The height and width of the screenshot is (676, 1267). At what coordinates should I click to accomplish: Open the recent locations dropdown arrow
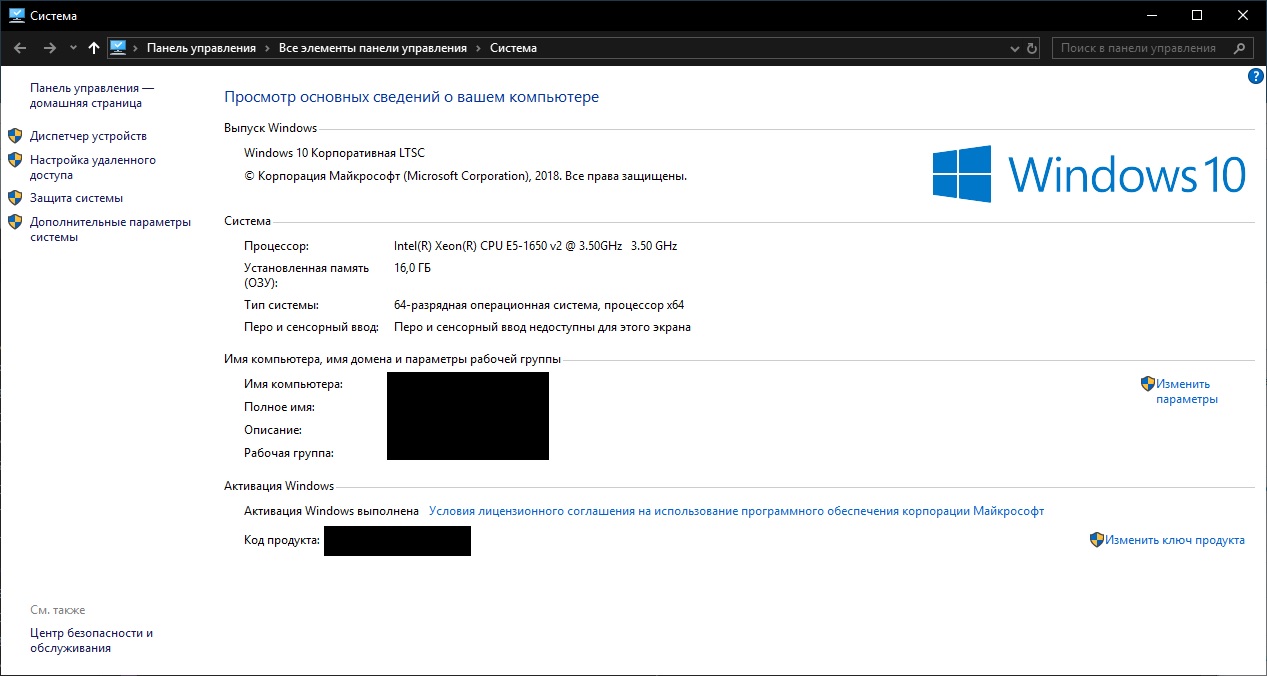(73, 48)
